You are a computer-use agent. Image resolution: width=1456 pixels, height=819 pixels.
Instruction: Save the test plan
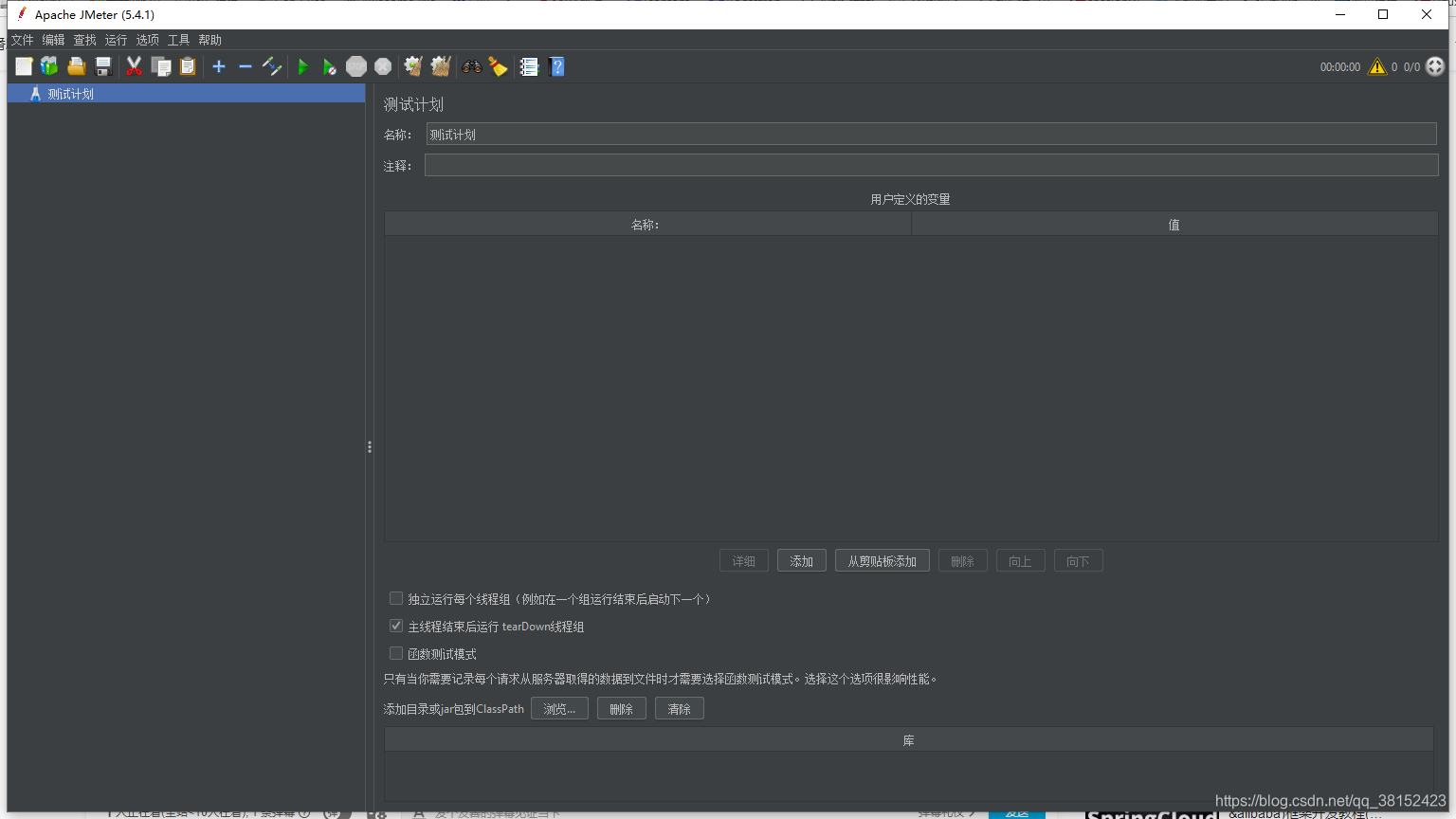point(103,66)
